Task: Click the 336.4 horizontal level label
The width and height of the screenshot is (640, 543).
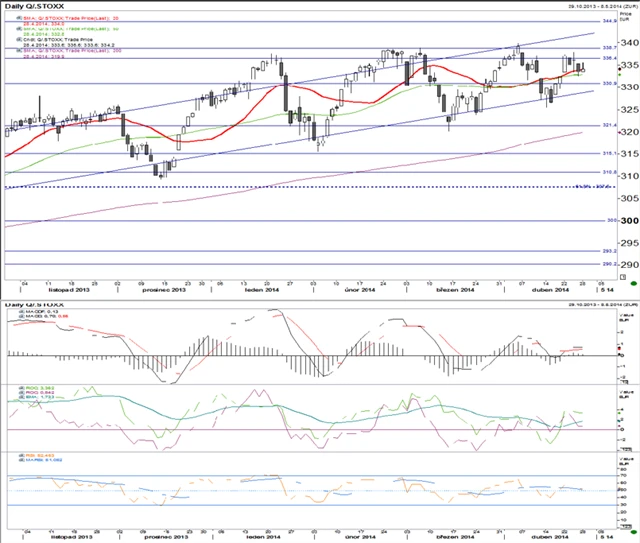Action: 610,58
